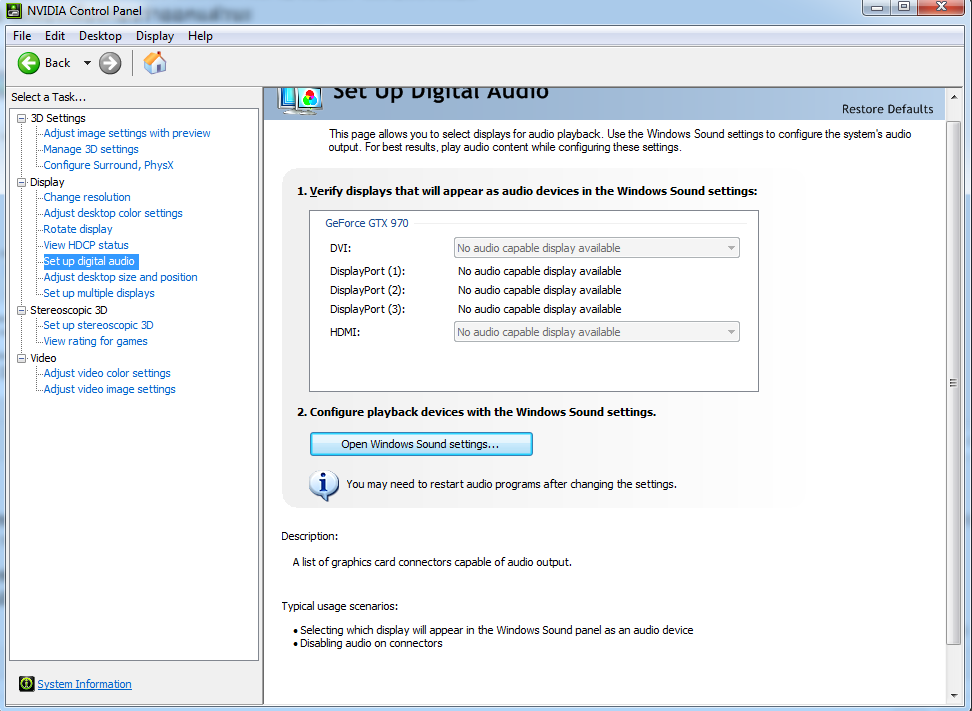Click the DisplayPort (1): label
This screenshot has height=711, width=972.
click(x=367, y=272)
